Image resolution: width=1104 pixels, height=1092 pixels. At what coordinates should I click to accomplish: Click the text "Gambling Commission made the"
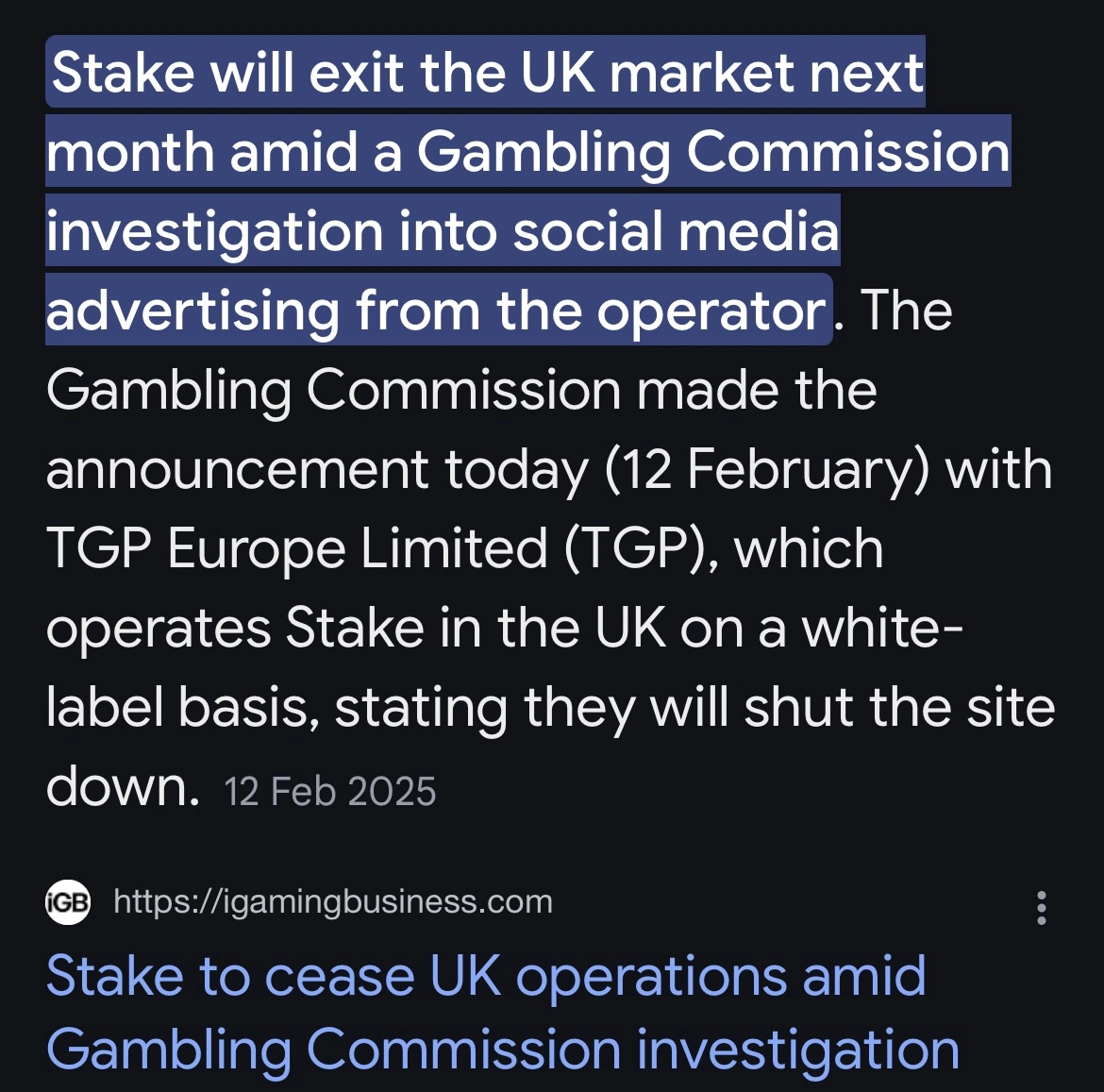pyautogui.click(x=460, y=391)
